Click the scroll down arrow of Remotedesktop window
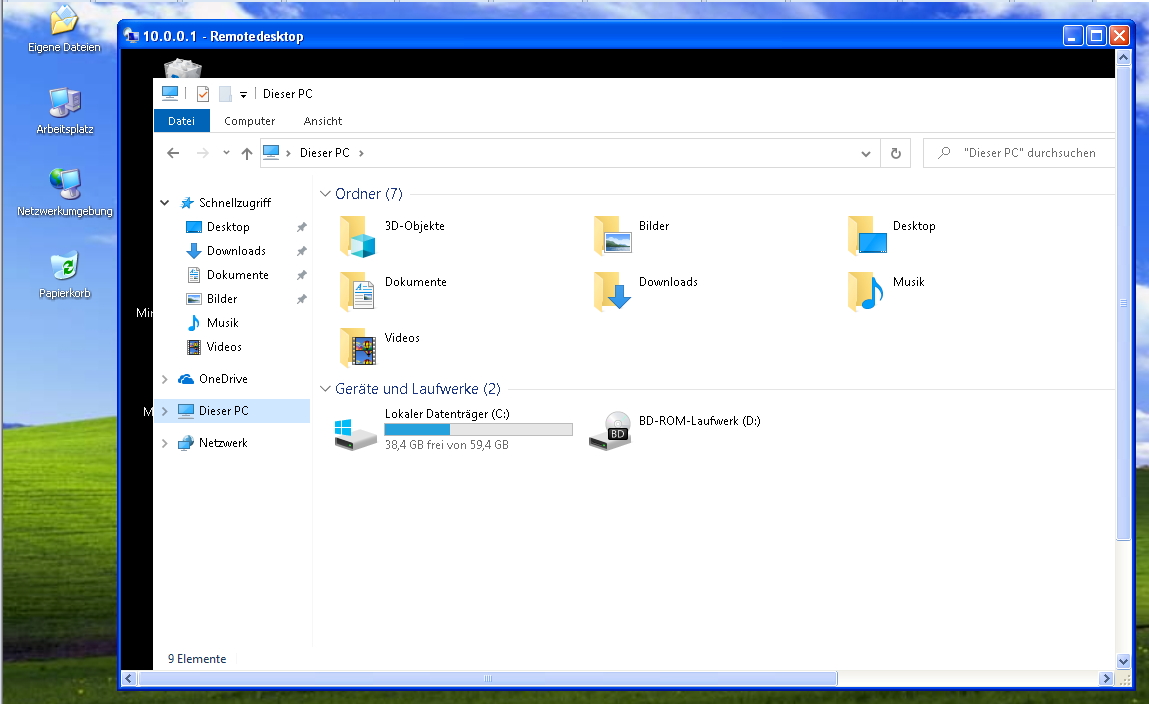The height and width of the screenshot is (704, 1149). tap(1123, 662)
